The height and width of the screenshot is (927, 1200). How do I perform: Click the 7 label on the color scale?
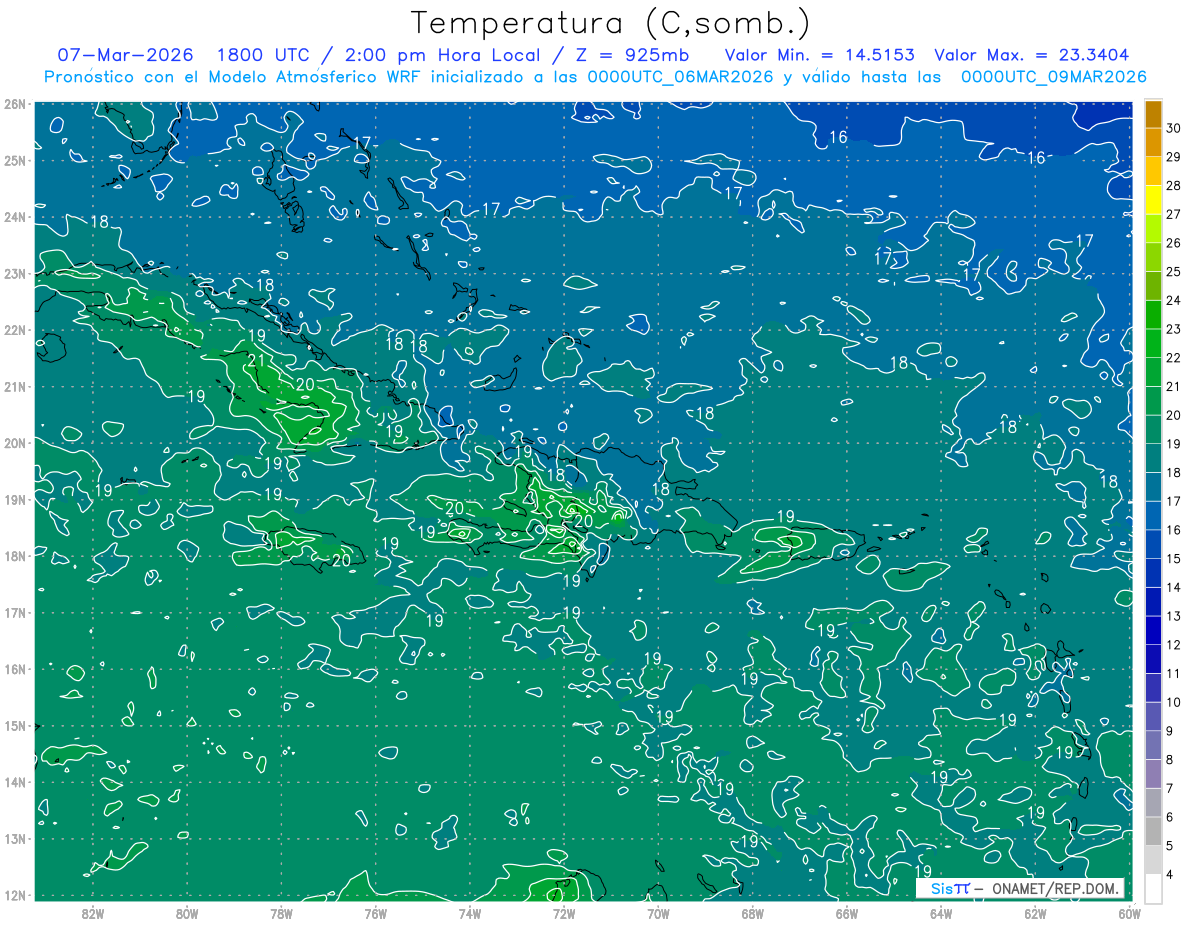tap(1170, 789)
